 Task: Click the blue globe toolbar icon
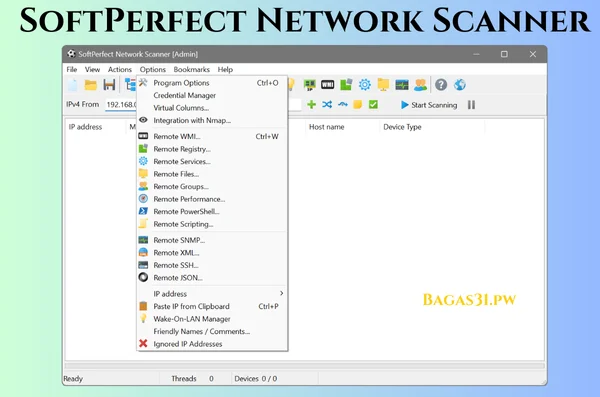pos(460,85)
